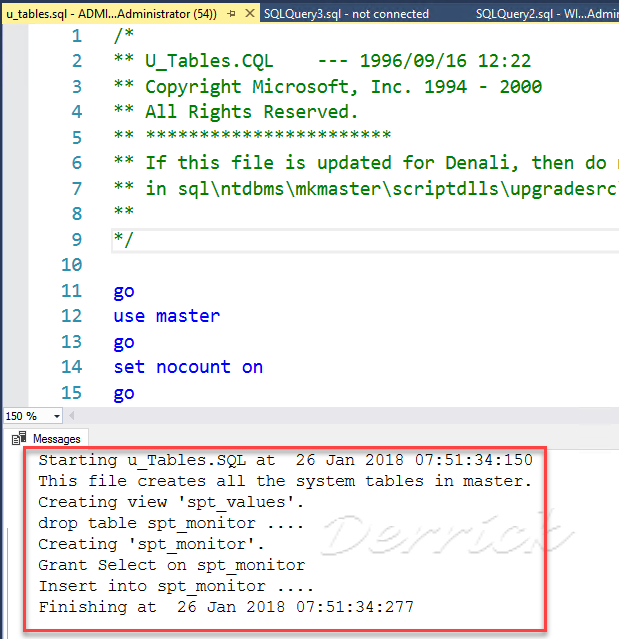
Task: Click 'Insert into spt_monitor' message
Action: pyautogui.click(x=176, y=586)
